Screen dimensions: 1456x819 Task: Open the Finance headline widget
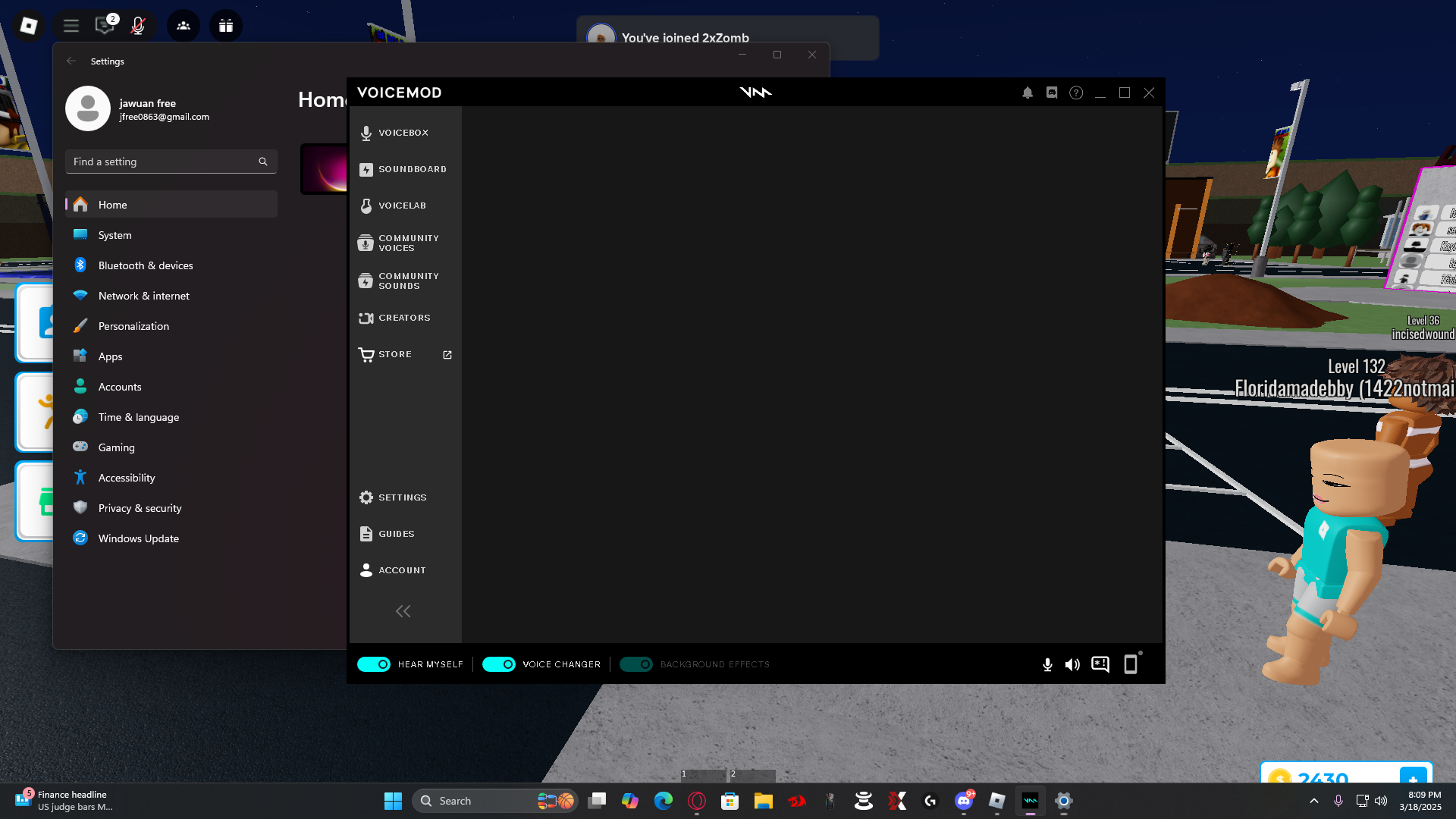click(64, 801)
